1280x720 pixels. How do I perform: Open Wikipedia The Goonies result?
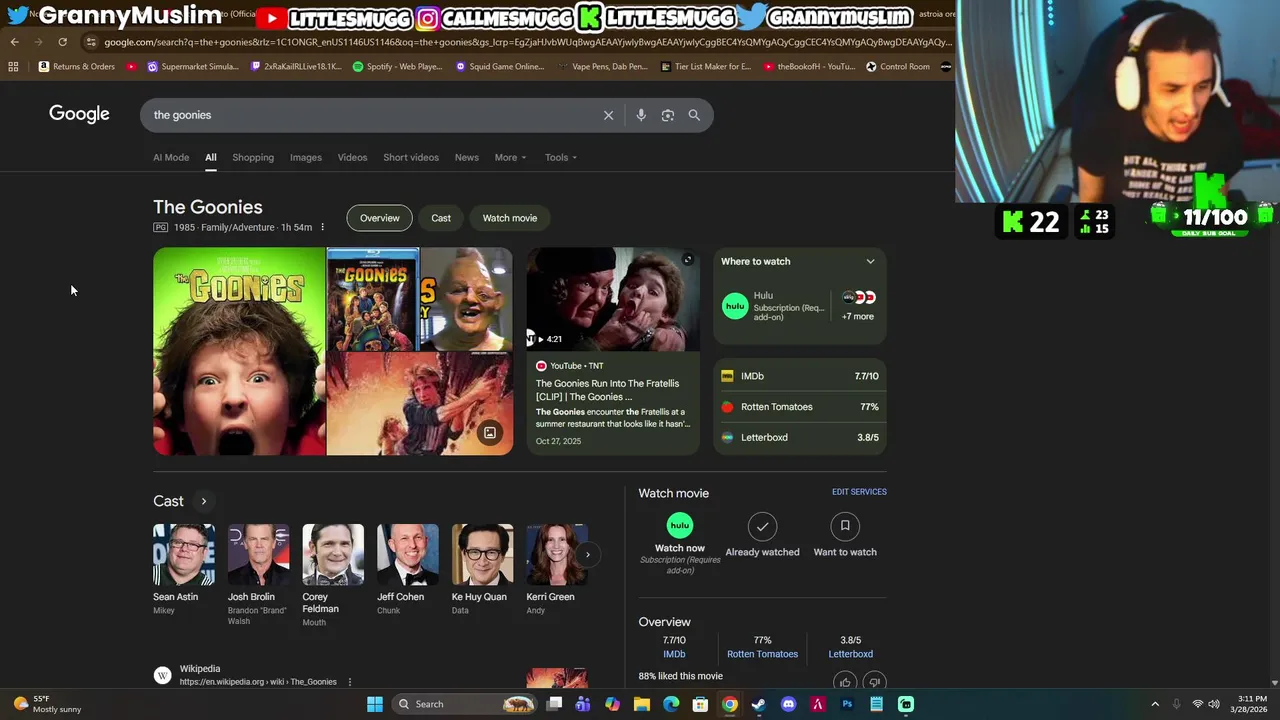pos(258,682)
